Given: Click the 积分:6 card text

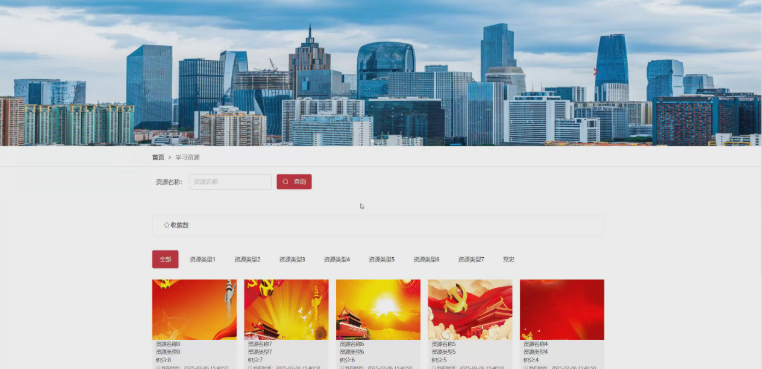Looking at the screenshot, I should click(x=346, y=360).
